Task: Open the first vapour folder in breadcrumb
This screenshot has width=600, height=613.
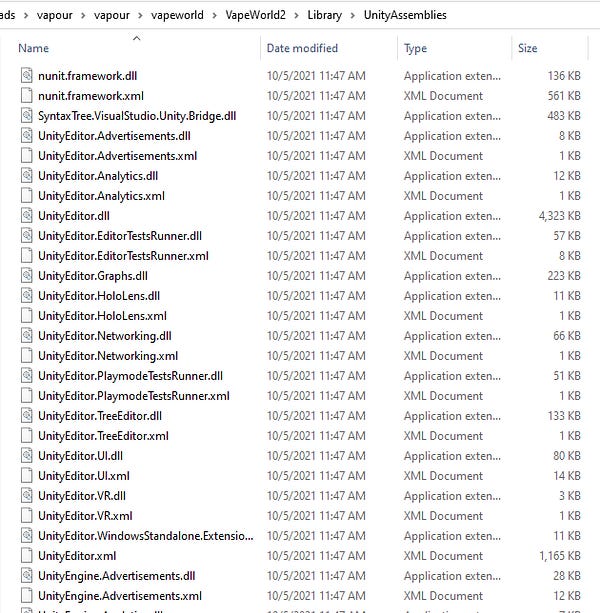Action: click(x=55, y=15)
